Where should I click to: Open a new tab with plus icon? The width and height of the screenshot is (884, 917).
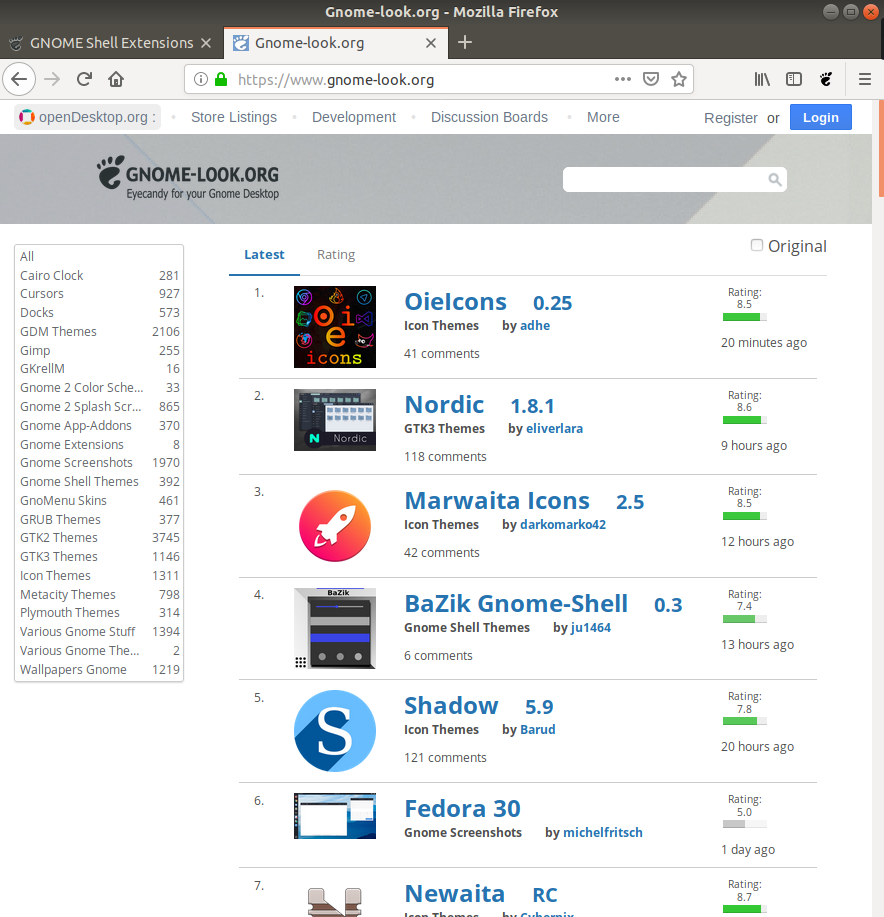(x=465, y=43)
